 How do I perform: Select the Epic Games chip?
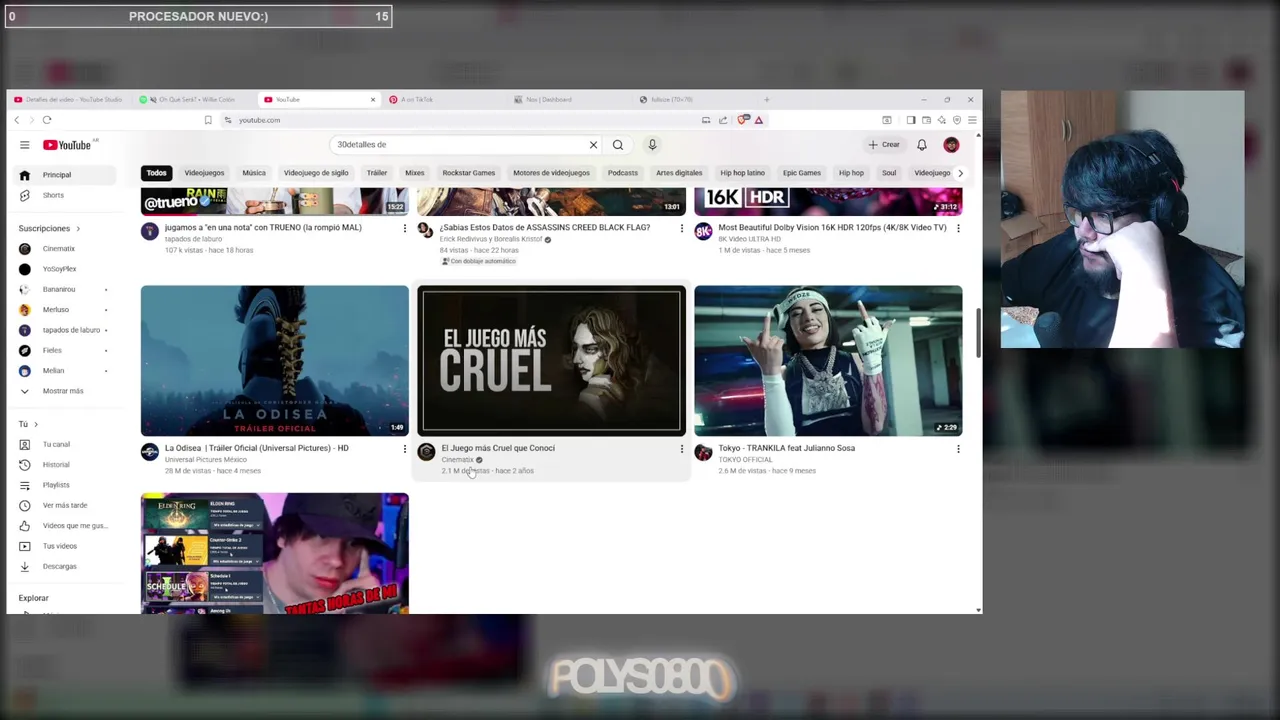tap(802, 173)
